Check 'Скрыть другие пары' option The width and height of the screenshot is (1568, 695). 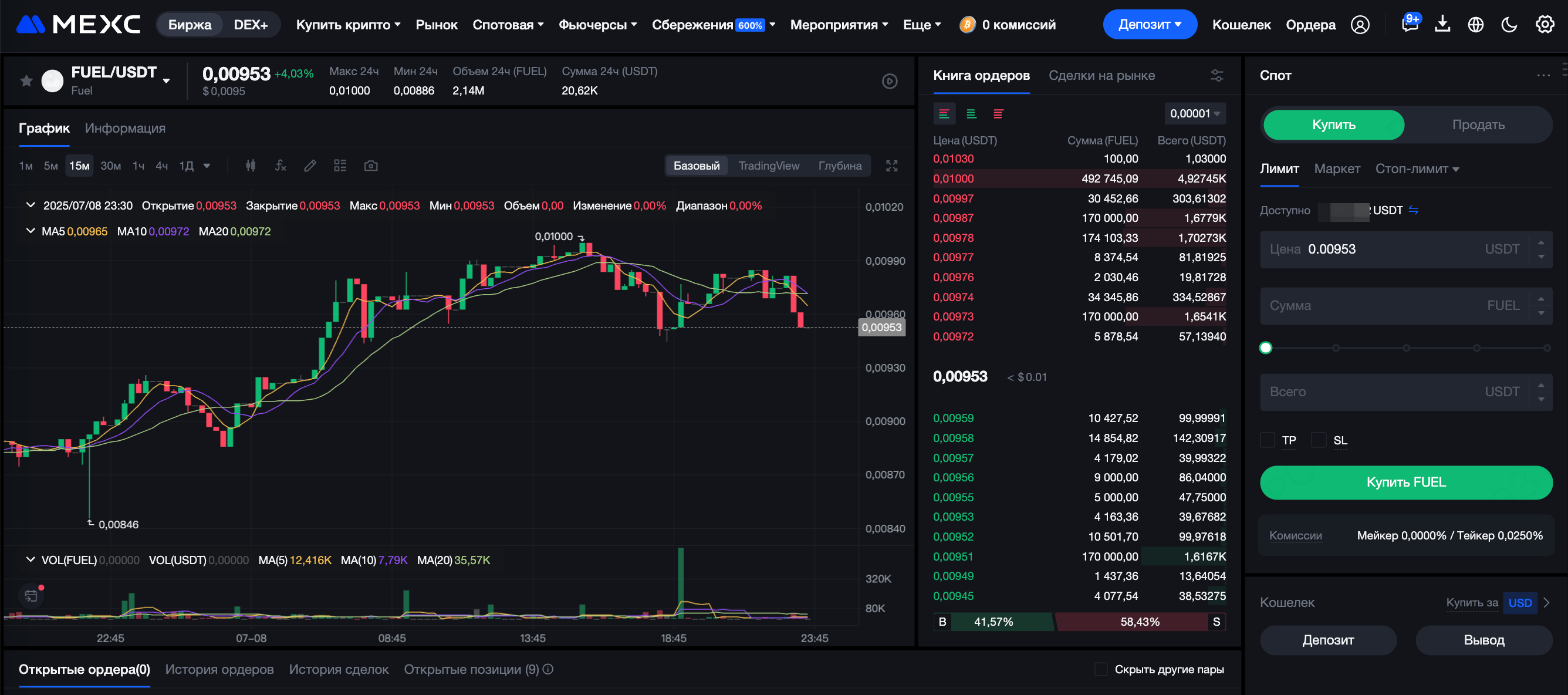point(1101,669)
